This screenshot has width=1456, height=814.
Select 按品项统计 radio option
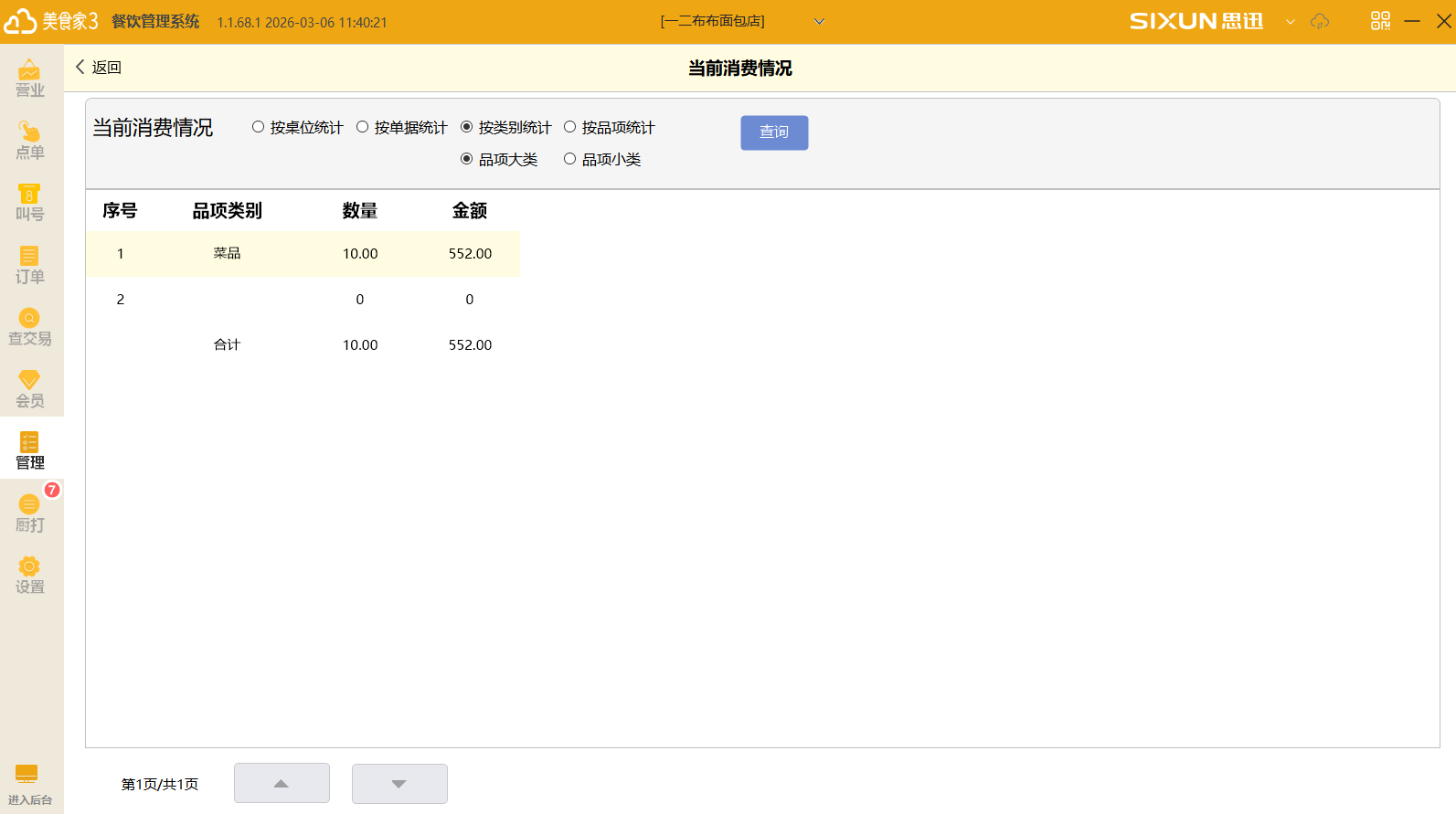[x=570, y=127]
